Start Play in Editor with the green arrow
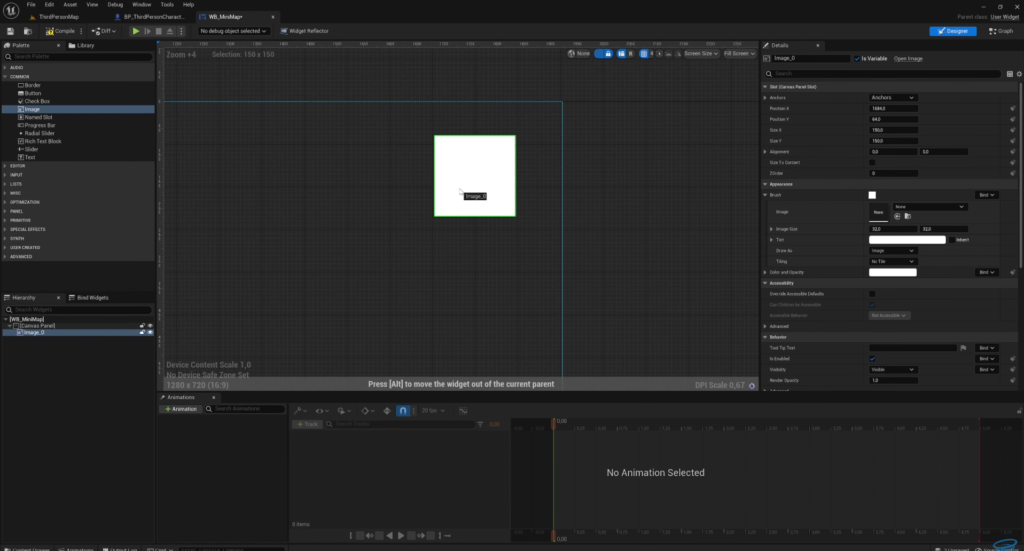The image size is (1024, 551). coord(135,31)
